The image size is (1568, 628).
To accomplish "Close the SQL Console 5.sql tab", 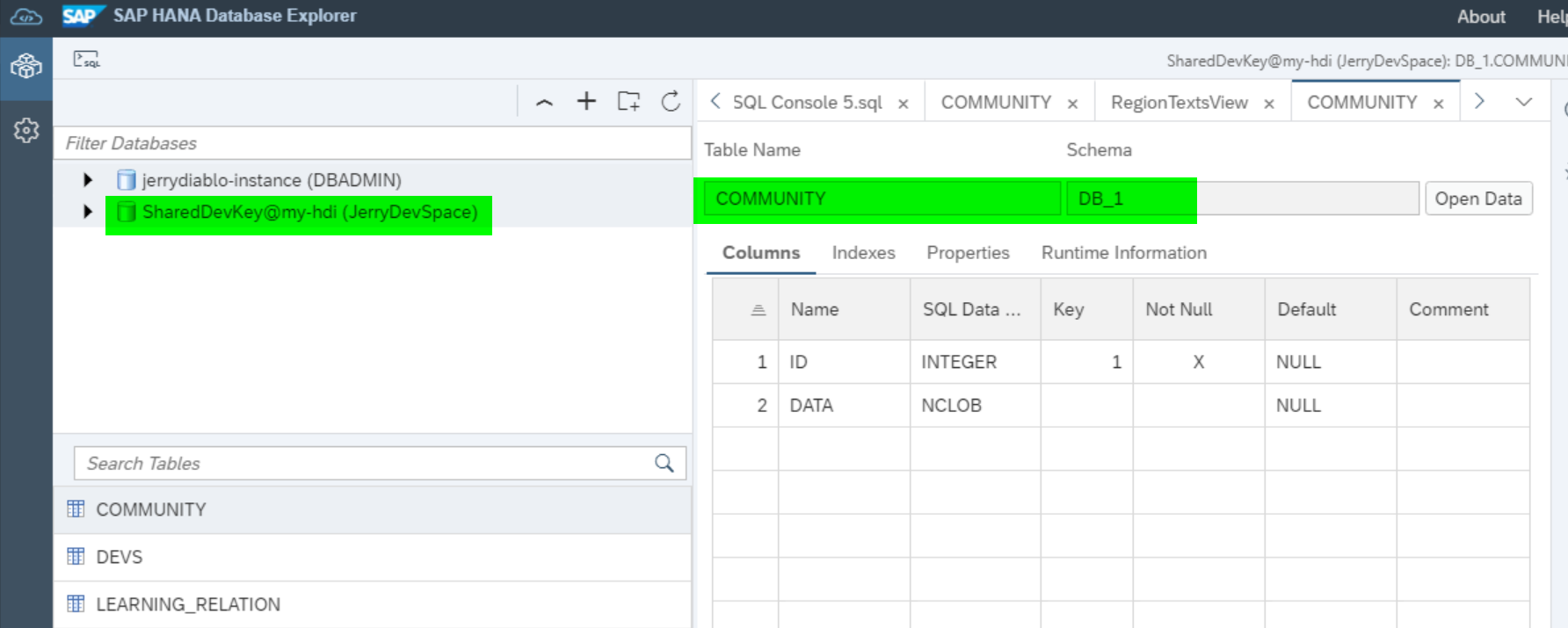I will (903, 104).
